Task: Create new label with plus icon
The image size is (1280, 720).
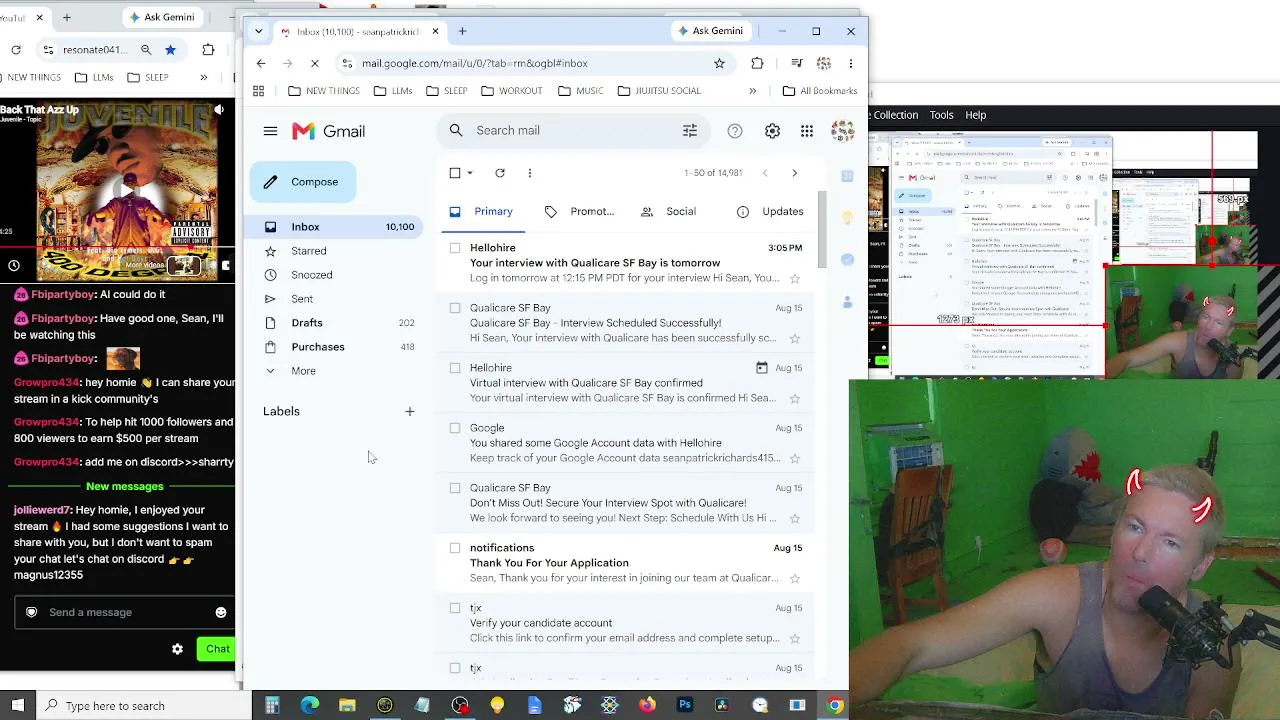Action: tap(409, 411)
